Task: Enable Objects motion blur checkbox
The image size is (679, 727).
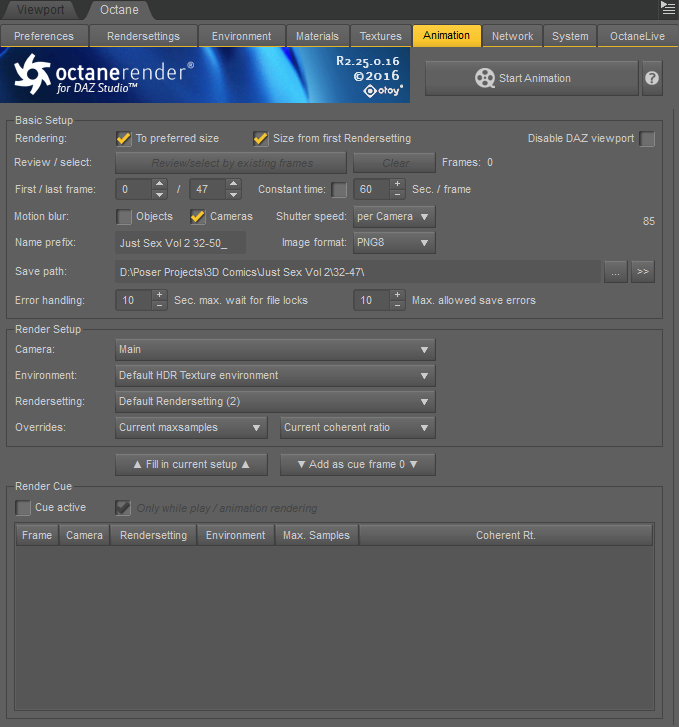Action: click(124, 217)
